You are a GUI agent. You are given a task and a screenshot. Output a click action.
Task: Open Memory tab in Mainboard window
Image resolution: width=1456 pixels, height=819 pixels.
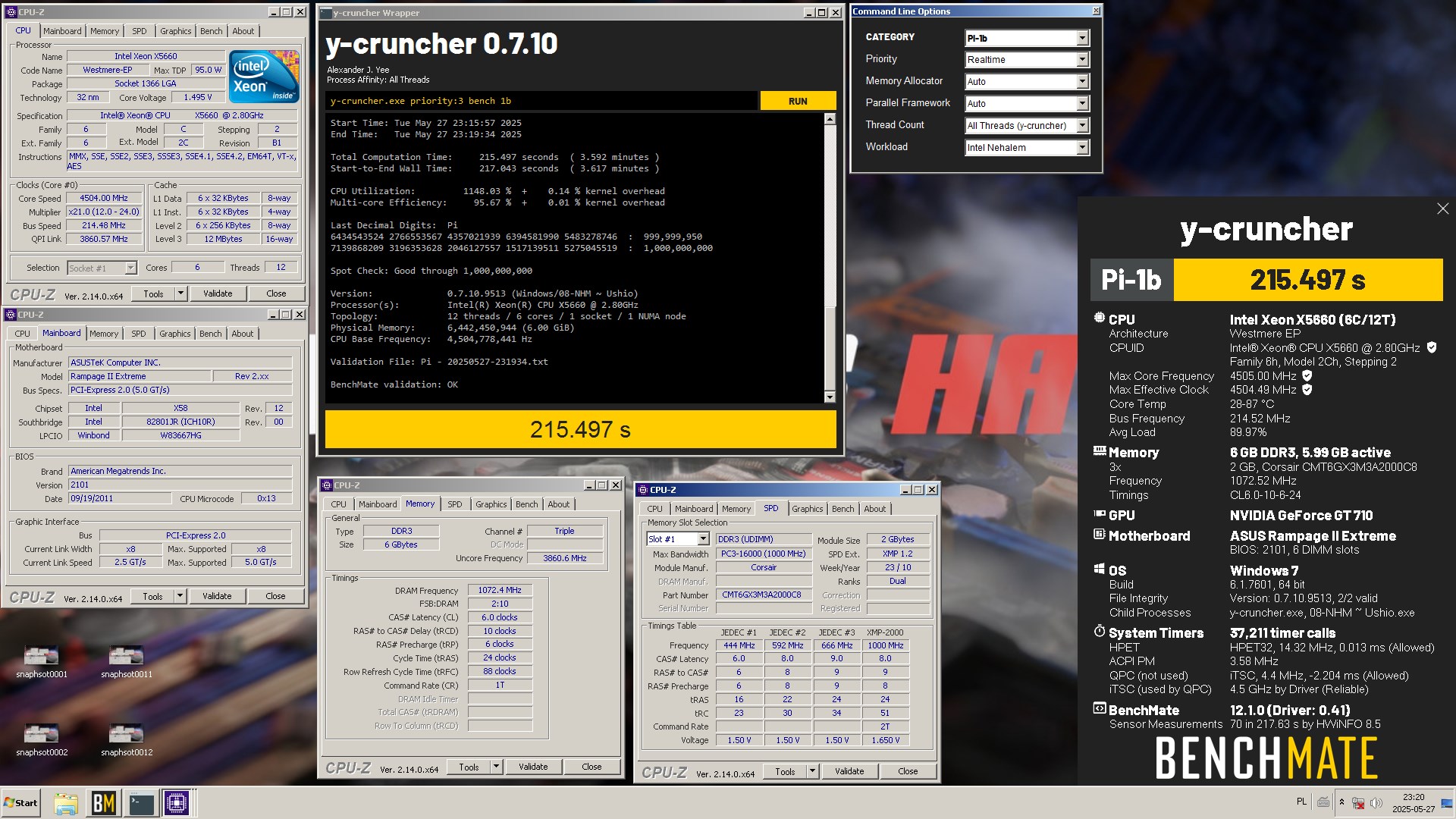coord(104,334)
